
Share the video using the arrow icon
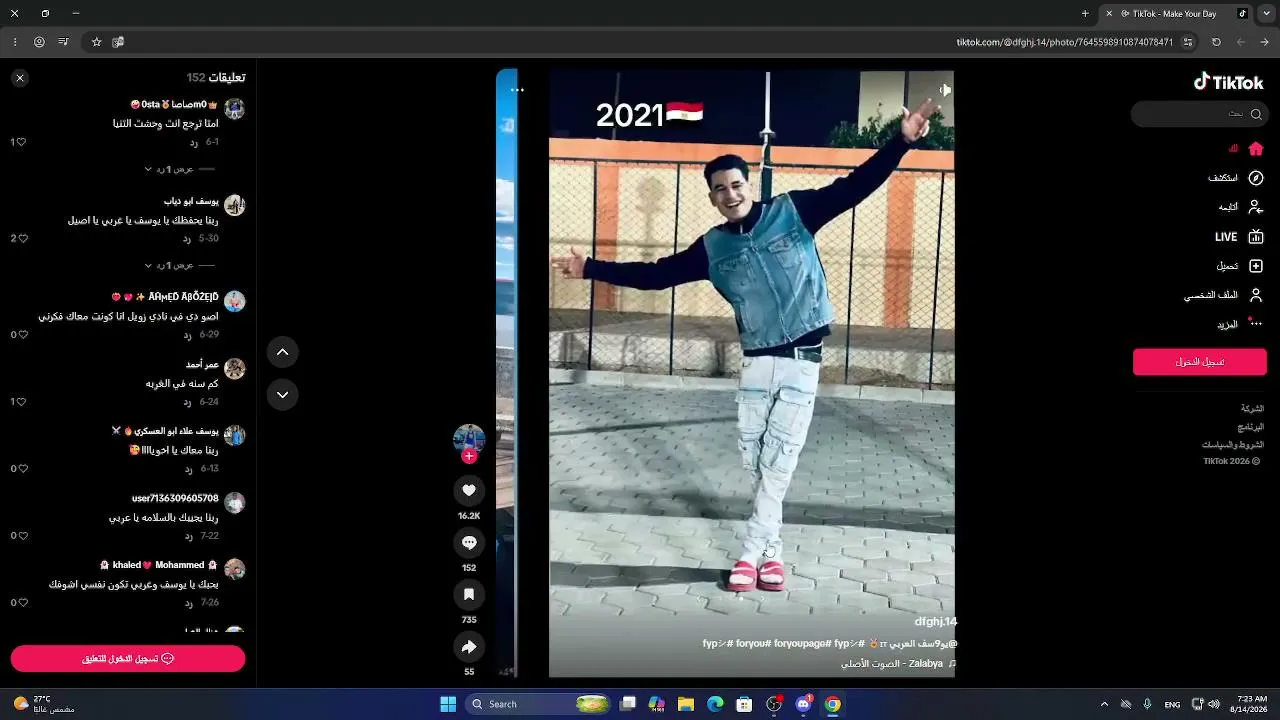[469, 647]
